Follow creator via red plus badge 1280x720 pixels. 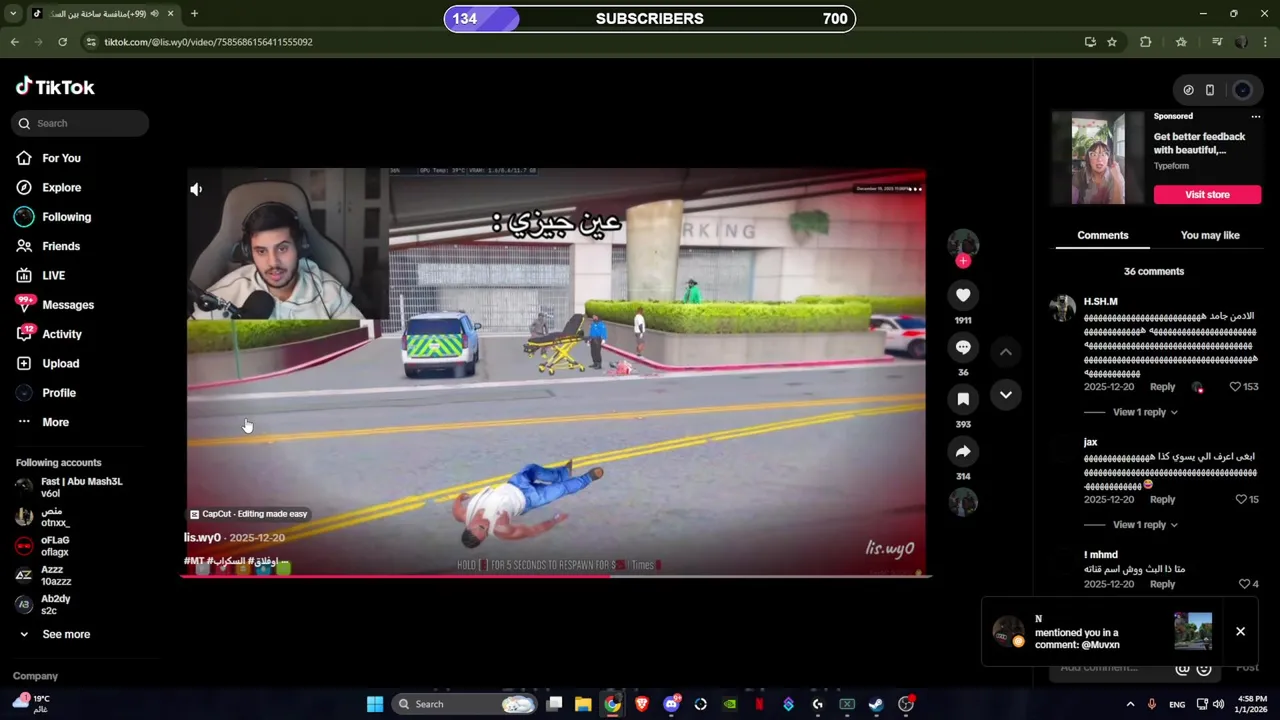tap(963, 261)
